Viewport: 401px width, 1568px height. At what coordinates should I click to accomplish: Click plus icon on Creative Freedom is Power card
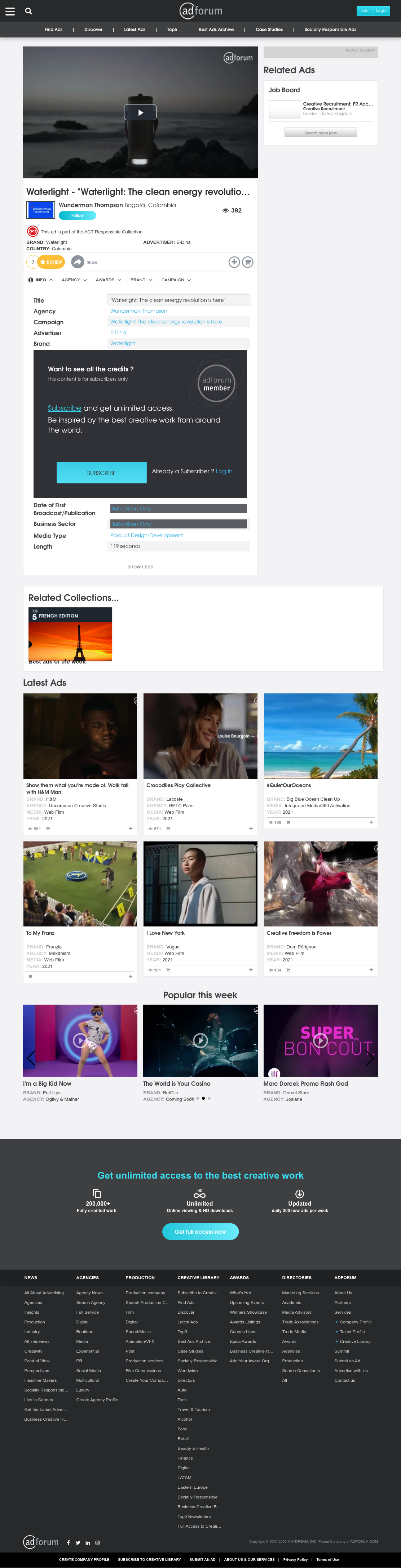pos(371,970)
